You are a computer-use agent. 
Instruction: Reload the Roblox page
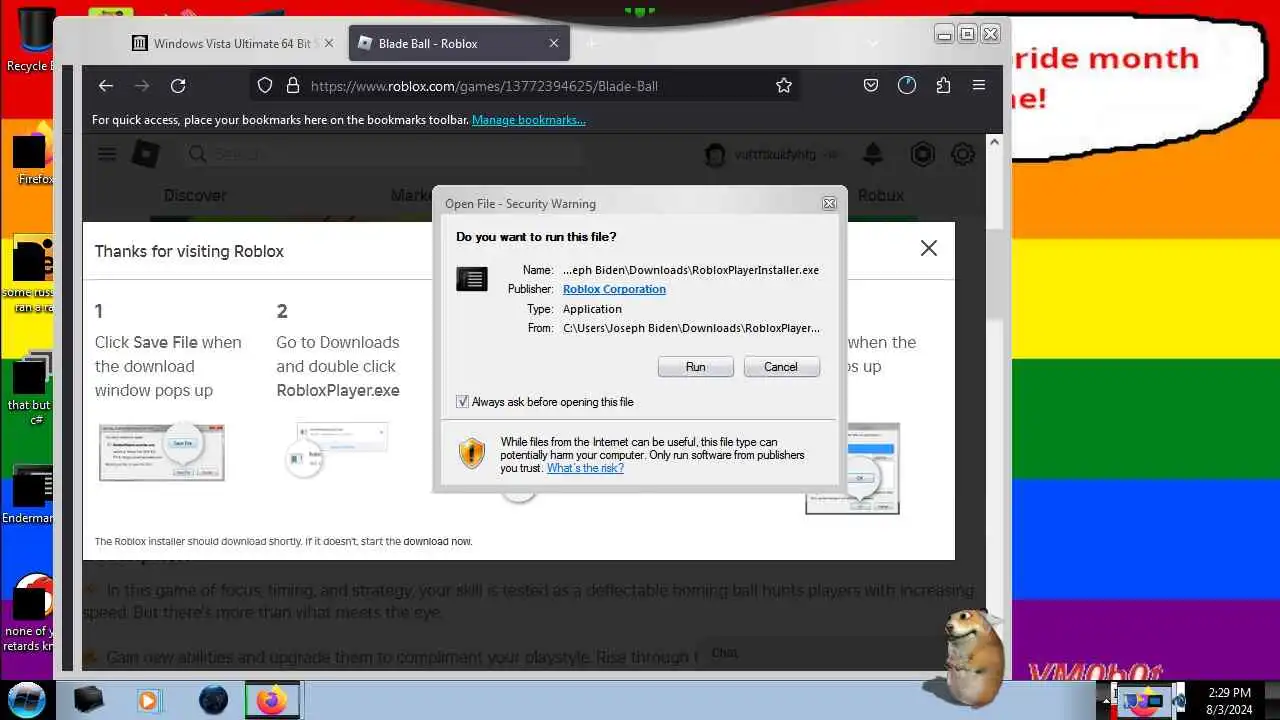178,86
